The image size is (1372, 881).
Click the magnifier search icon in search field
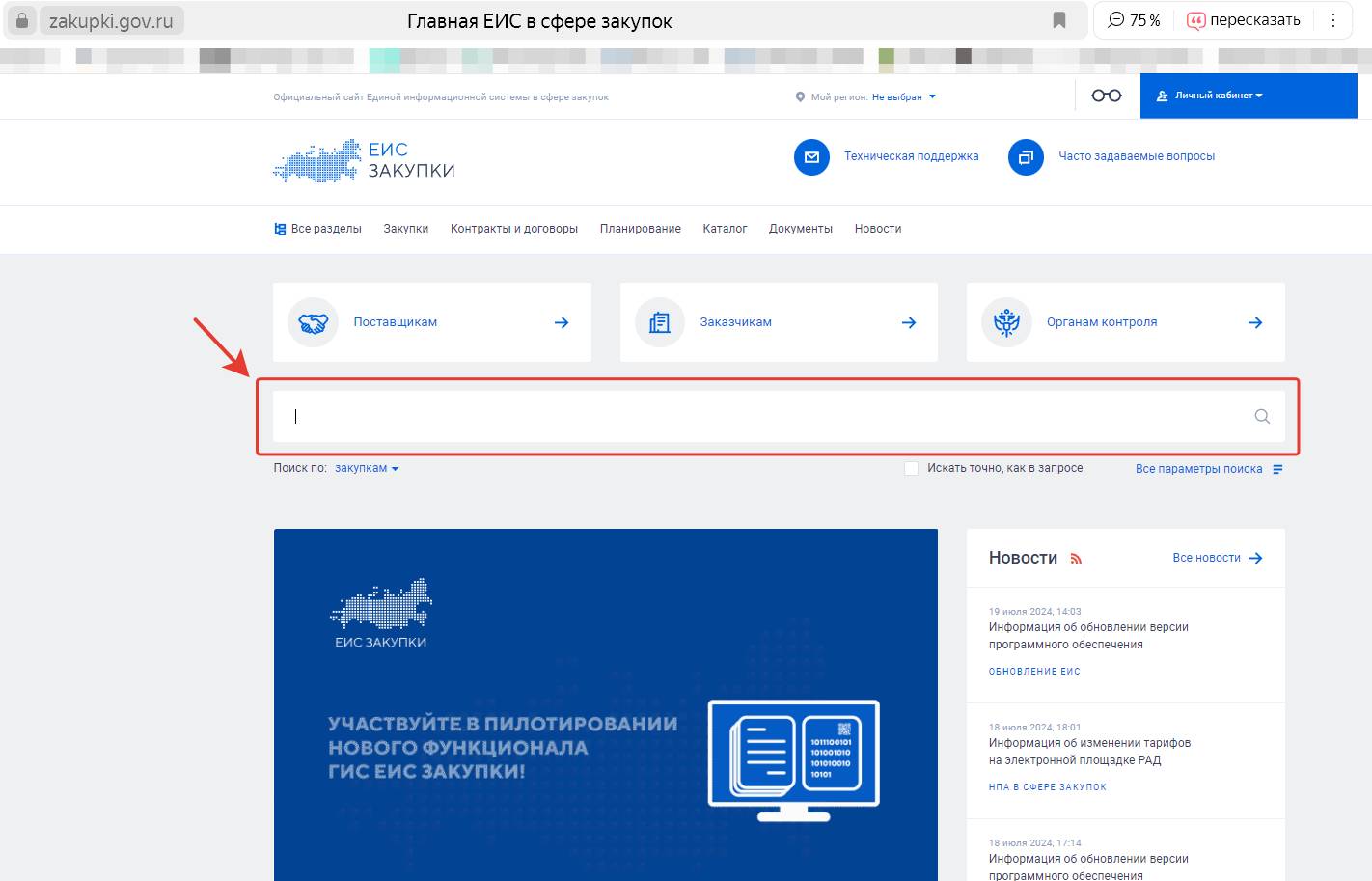tap(1261, 417)
